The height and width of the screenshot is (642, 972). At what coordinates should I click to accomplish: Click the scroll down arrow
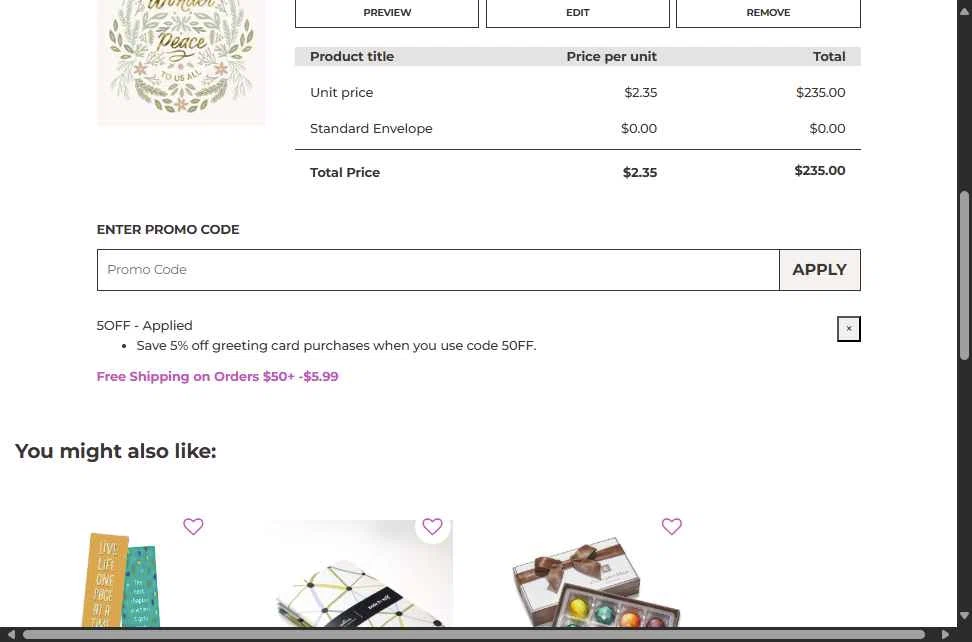(964, 616)
